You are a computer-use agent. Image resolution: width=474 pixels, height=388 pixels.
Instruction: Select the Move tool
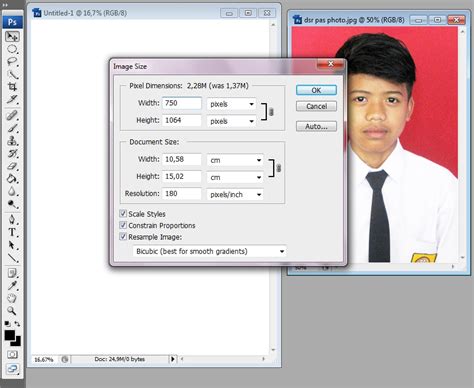pos(12,36)
